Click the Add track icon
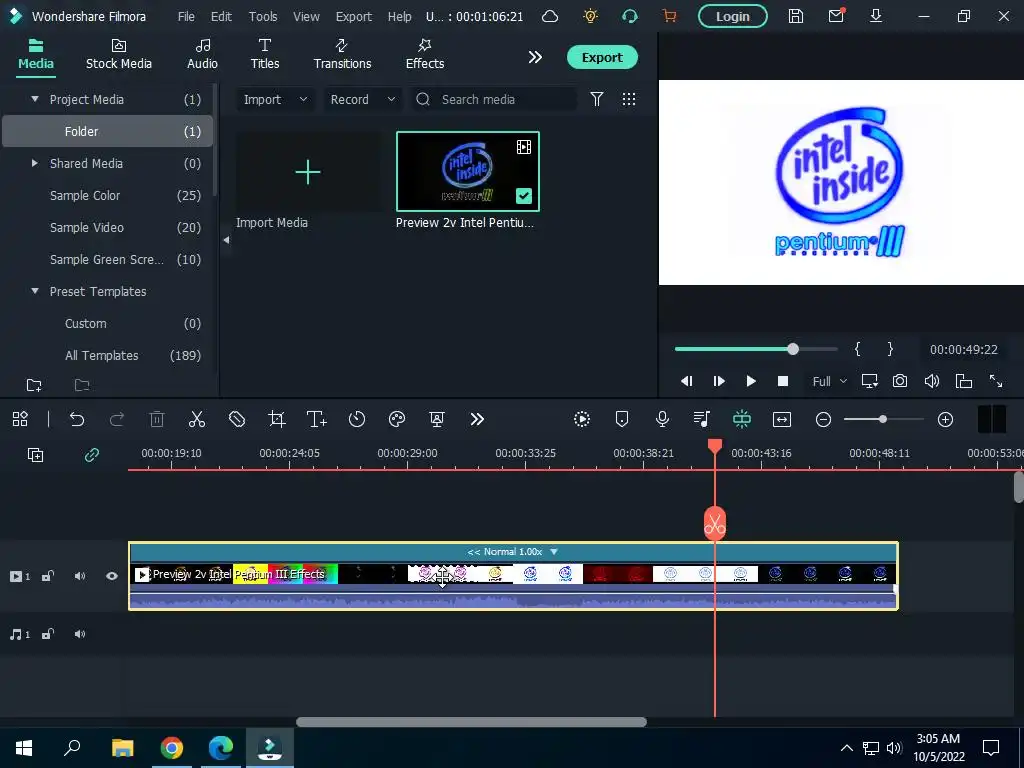The image size is (1024, 768). (35, 455)
